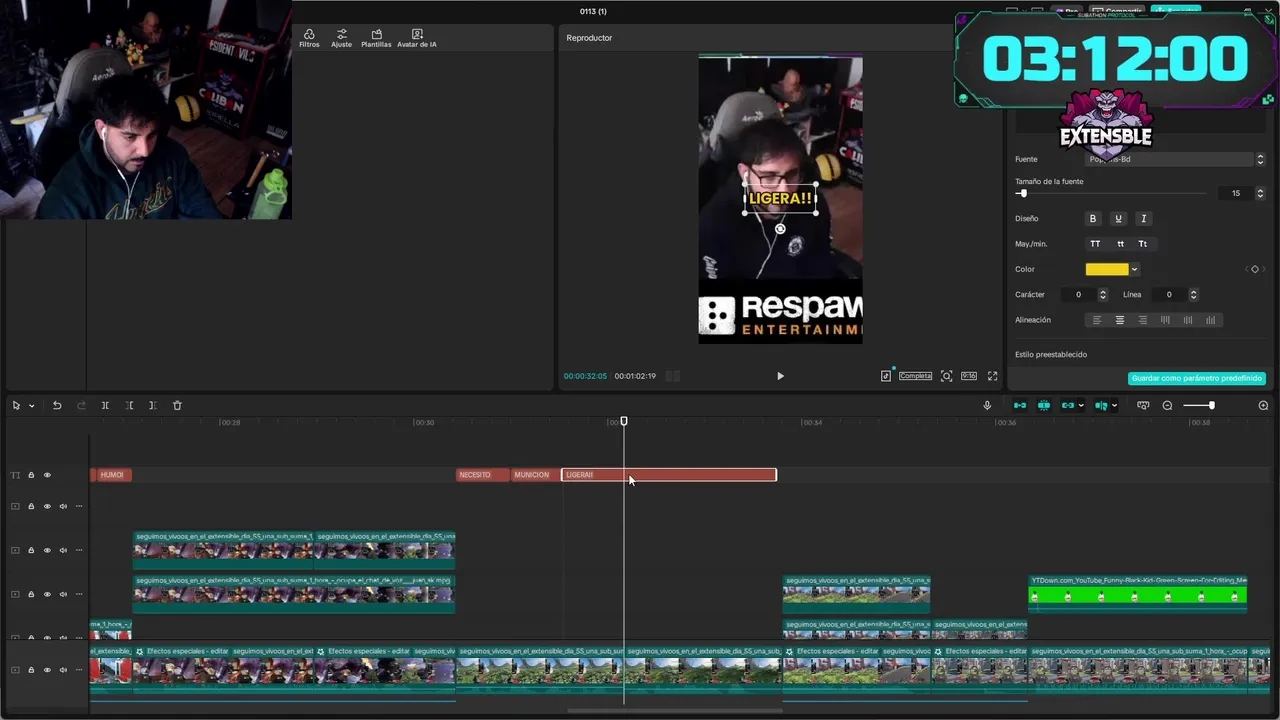Open the linkage dropdown arrow in timeline toolbar
This screenshot has height=720, width=1280.
pos(1081,405)
